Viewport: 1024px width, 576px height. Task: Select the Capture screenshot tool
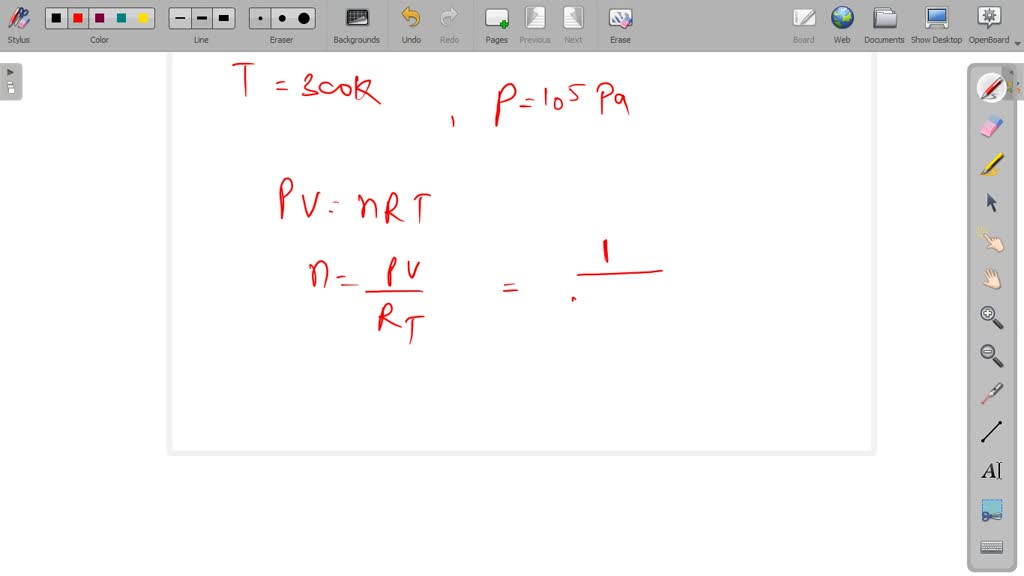990,508
